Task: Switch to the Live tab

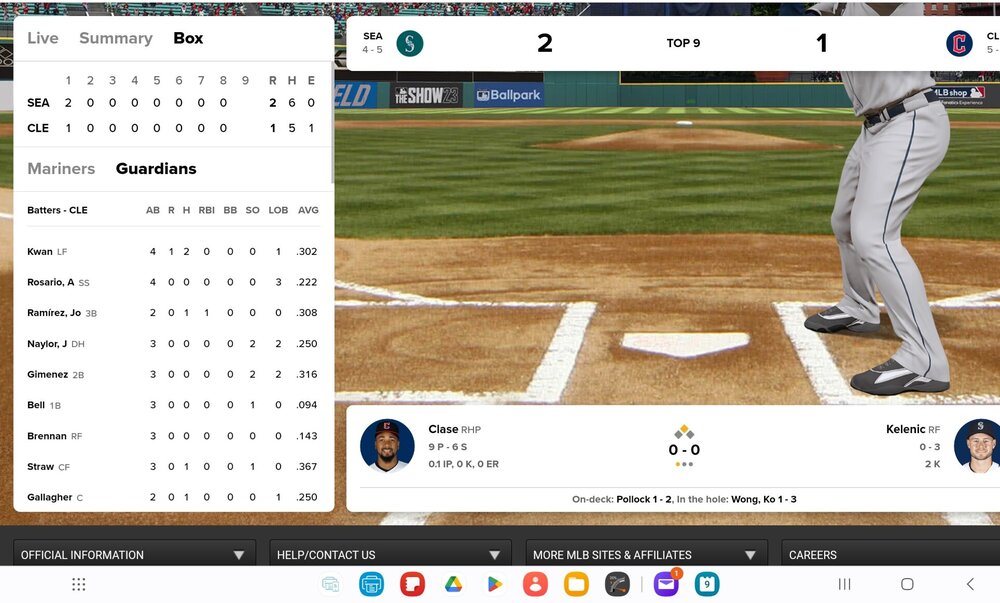Action: click(43, 38)
